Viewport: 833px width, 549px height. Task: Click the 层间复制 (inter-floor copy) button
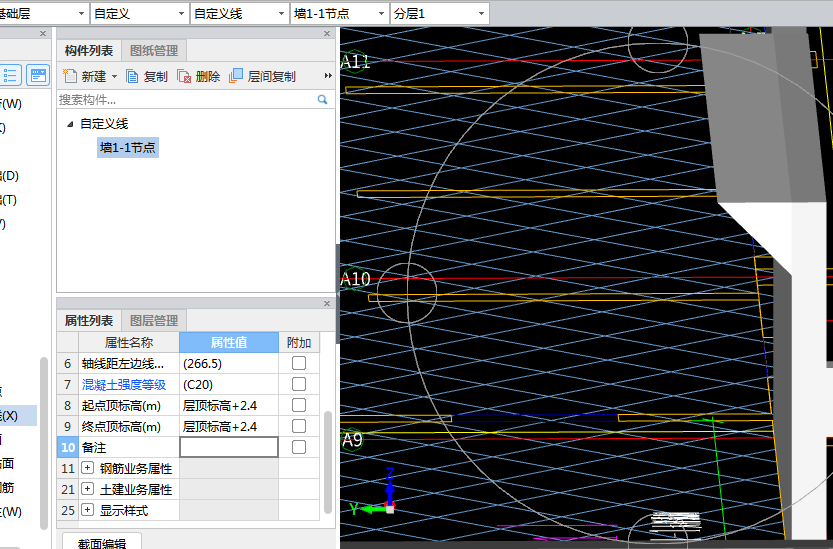point(262,77)
